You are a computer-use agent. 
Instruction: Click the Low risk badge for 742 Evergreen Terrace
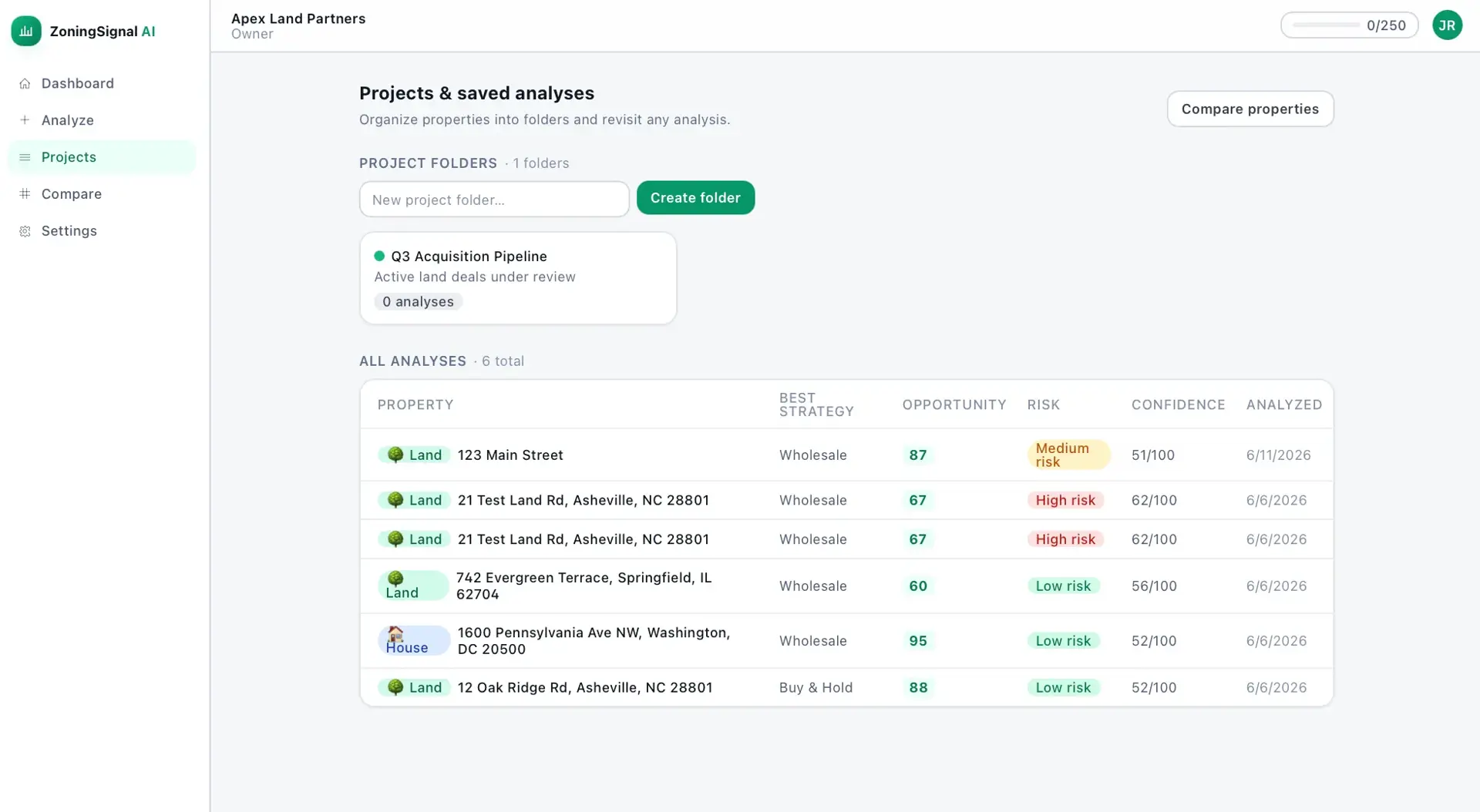(x=1063, y=586)
